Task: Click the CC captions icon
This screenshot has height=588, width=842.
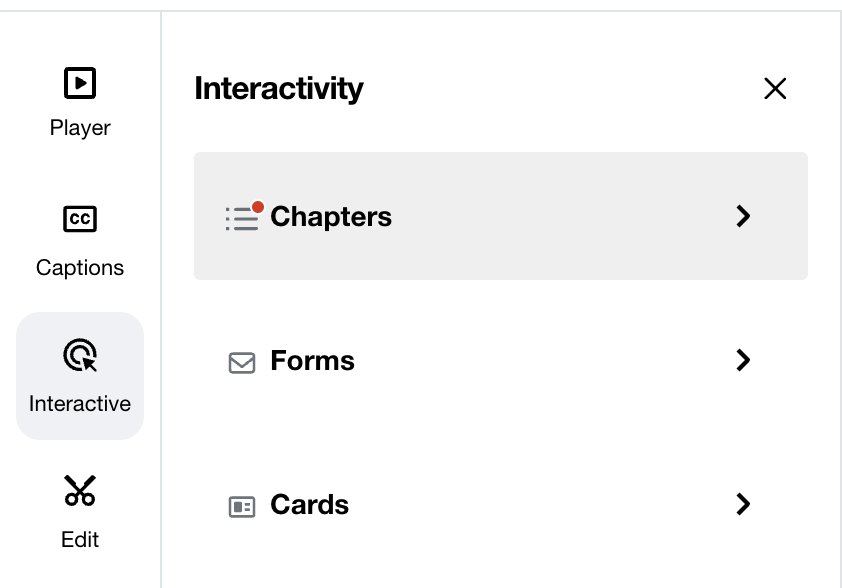Action: 80,219
